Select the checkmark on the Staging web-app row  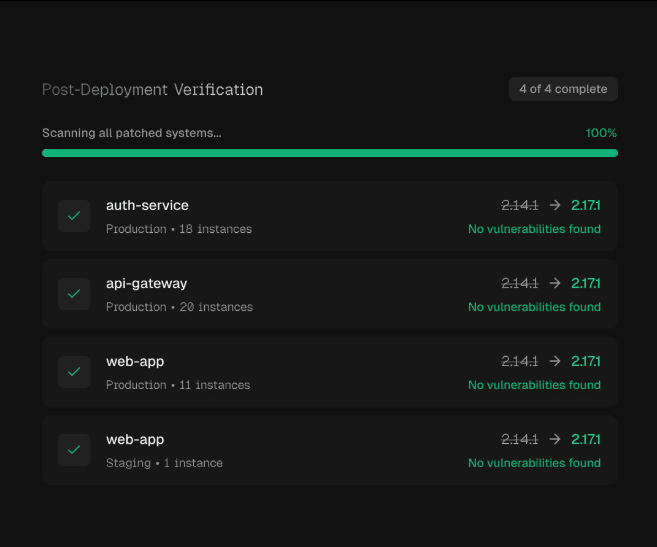click(74, 450)
